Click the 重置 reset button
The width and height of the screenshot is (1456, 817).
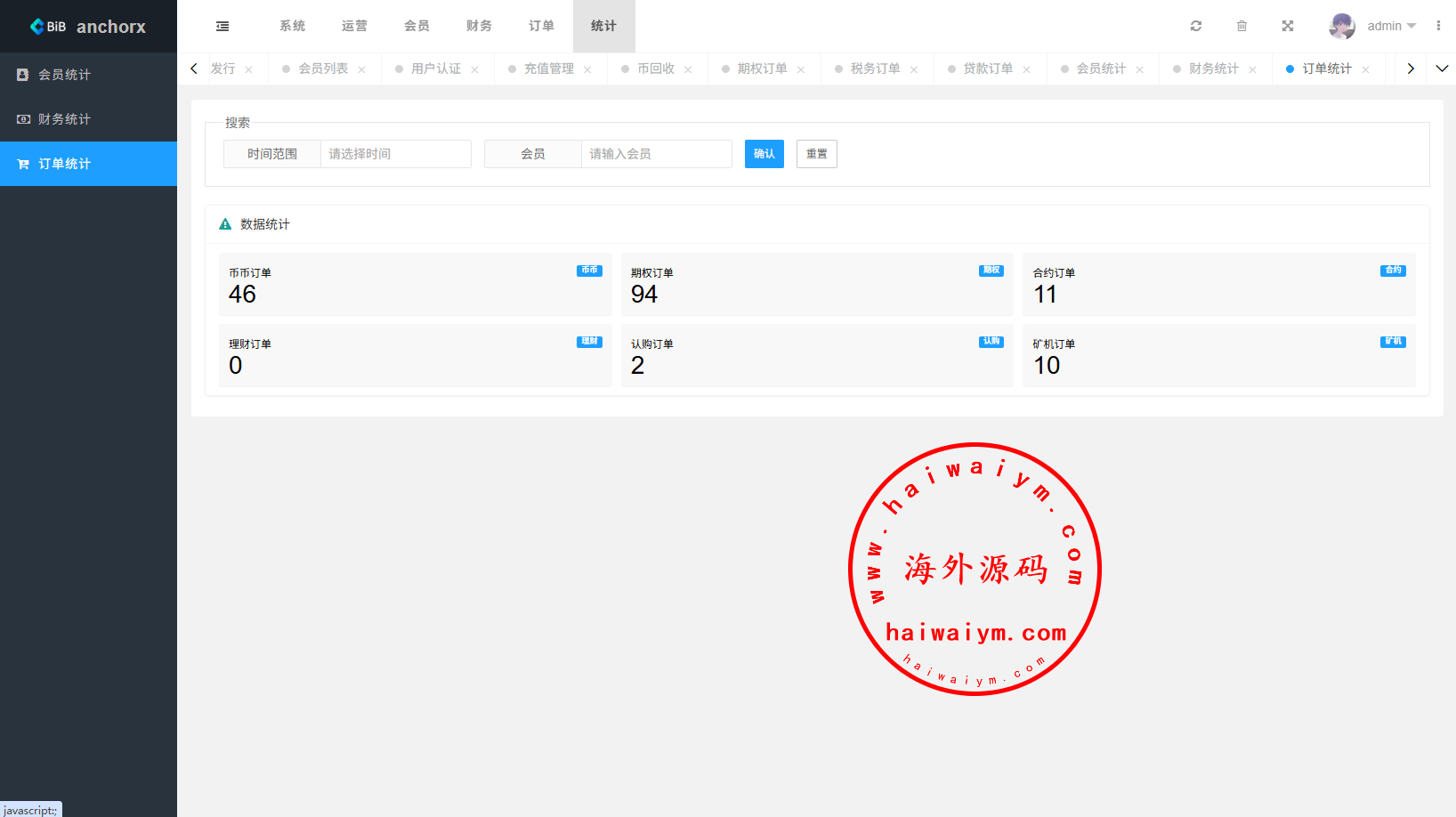pos(816,154)
